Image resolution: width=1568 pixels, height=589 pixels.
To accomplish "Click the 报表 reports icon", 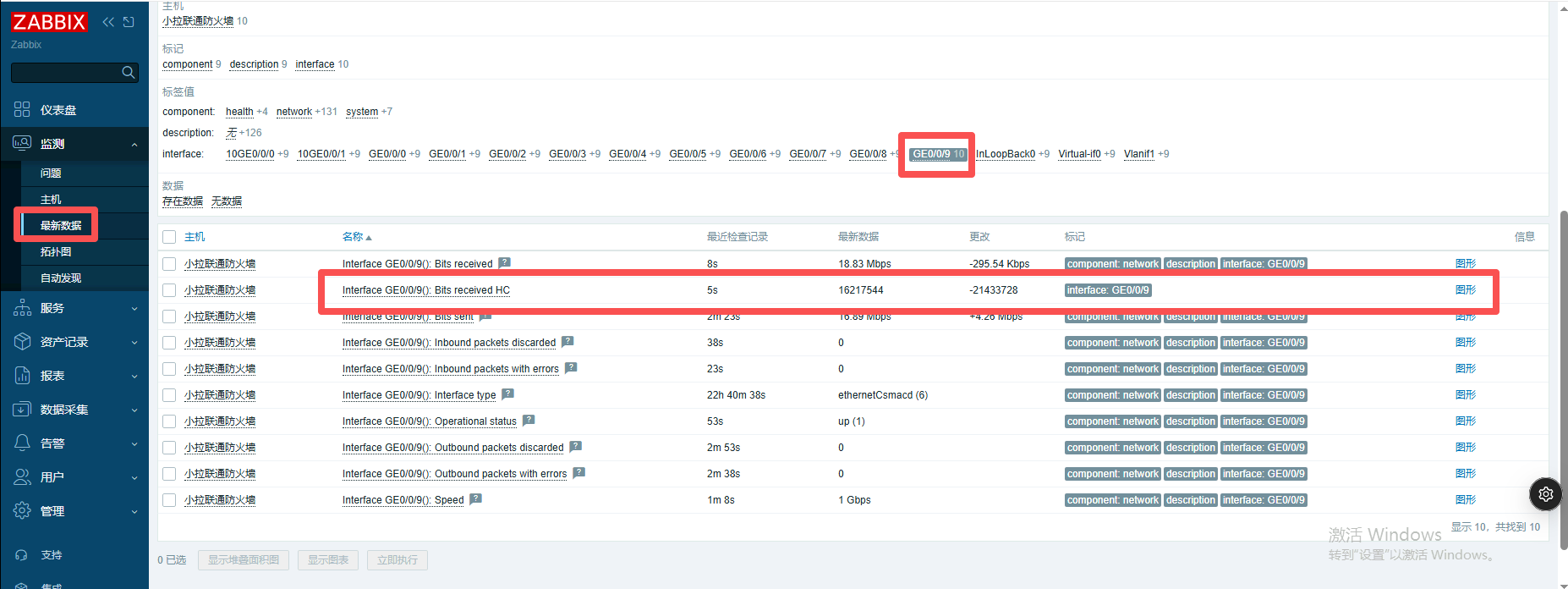I will pyautogui.click(x=22, y=376).
